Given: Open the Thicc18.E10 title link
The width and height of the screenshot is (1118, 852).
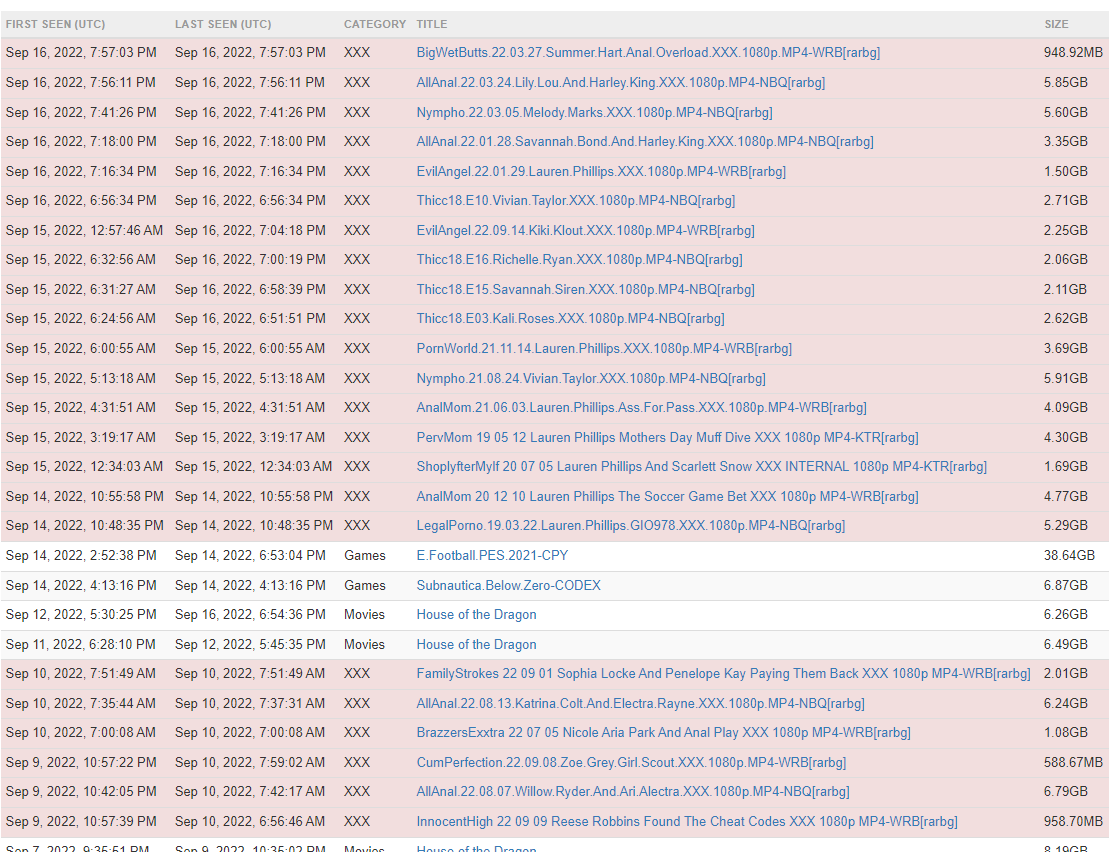Looking at the screenshot, I should pos(575,201).
